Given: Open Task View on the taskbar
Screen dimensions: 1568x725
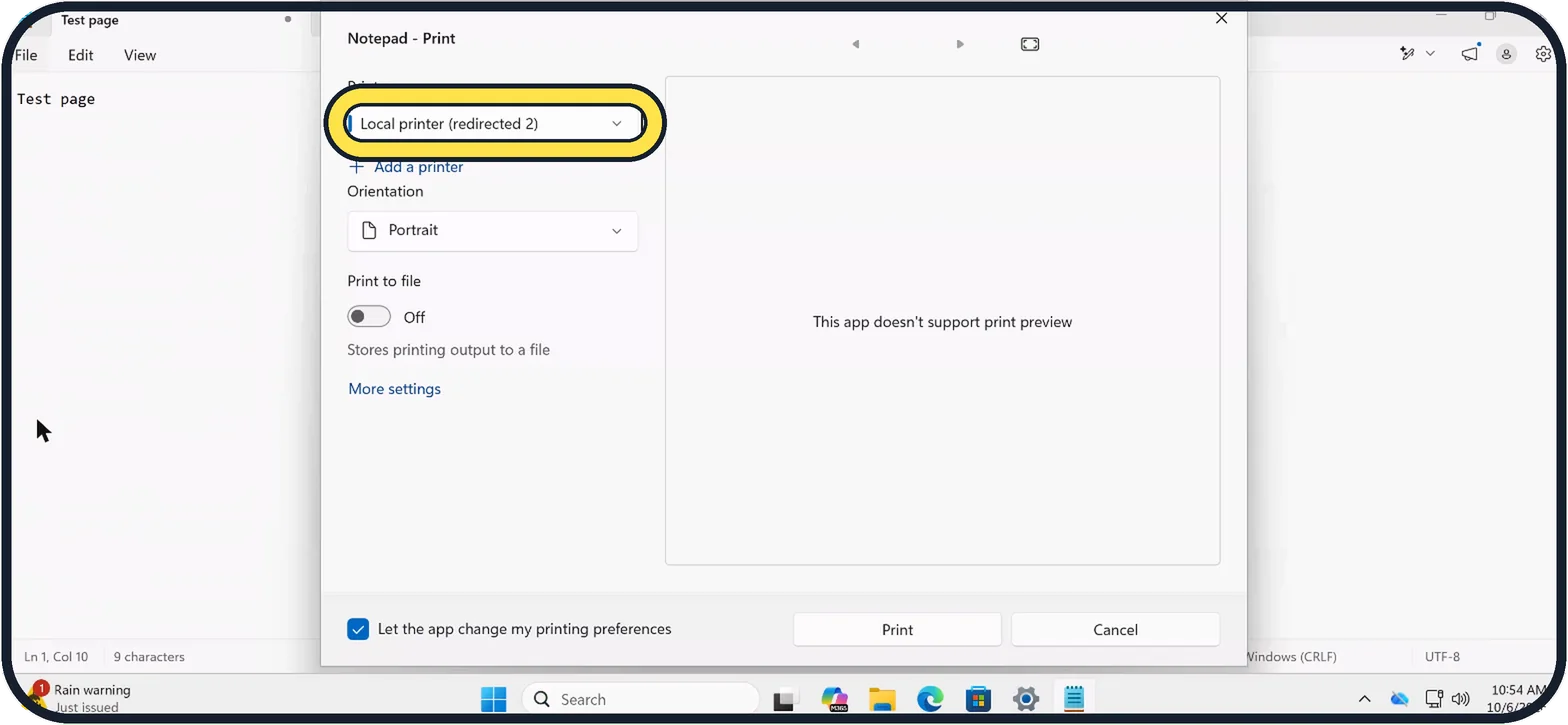Looking at the screenshot, I should [785, 699].
